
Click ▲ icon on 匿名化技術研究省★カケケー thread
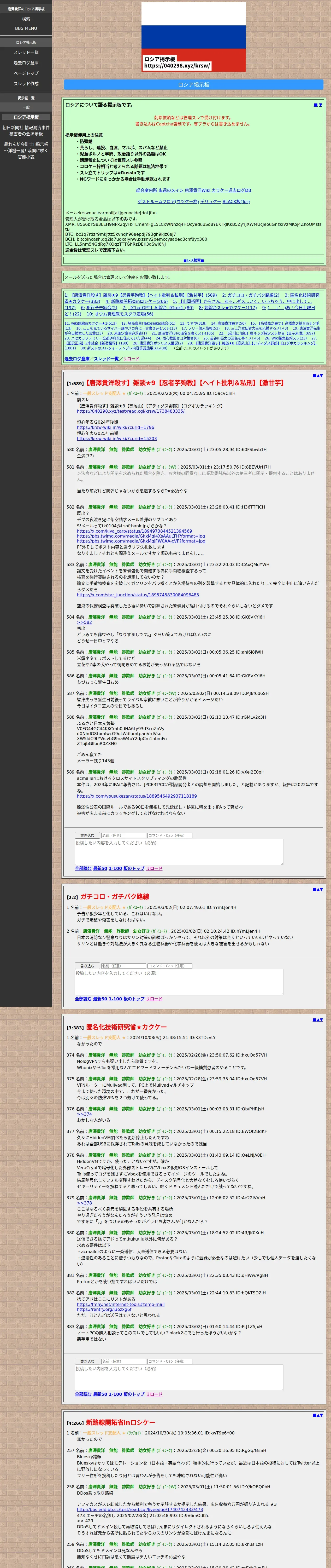(318, 1019)
